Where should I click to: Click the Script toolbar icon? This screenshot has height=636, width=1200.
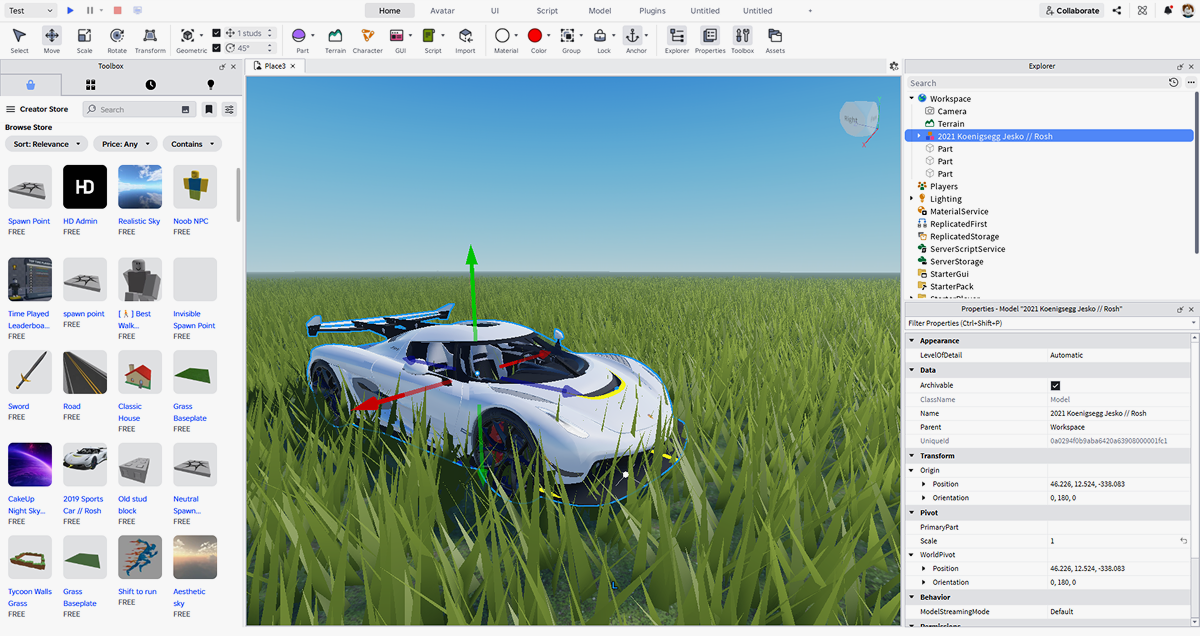(429, 40)
